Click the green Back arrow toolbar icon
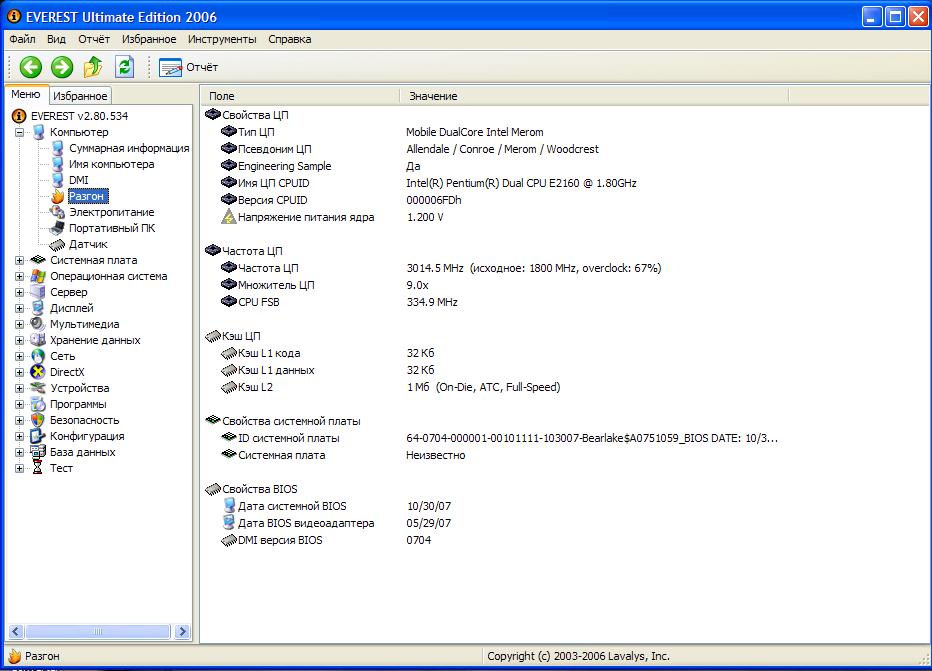932x671 pixels. tap(31, 67)
